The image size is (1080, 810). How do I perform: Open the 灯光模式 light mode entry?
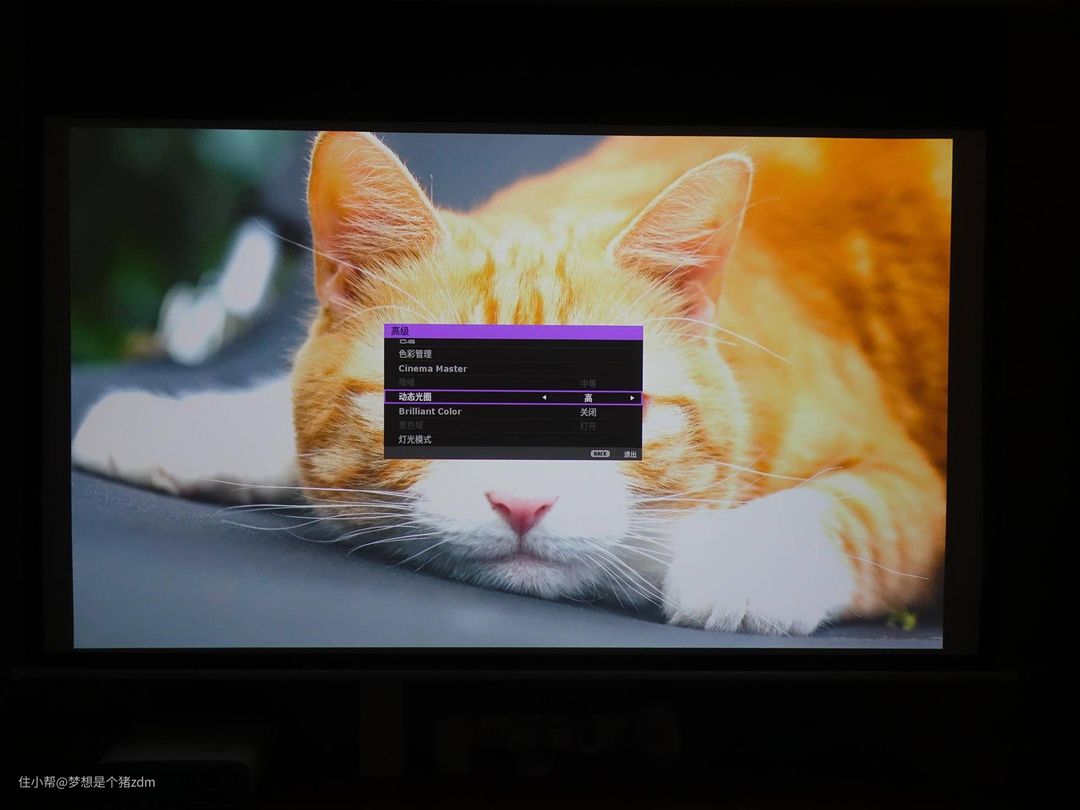point(415,439)
